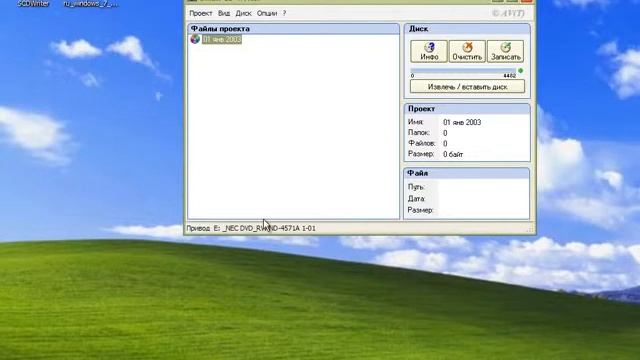Click Извлечь / вставить диск button

coord(467,87)
